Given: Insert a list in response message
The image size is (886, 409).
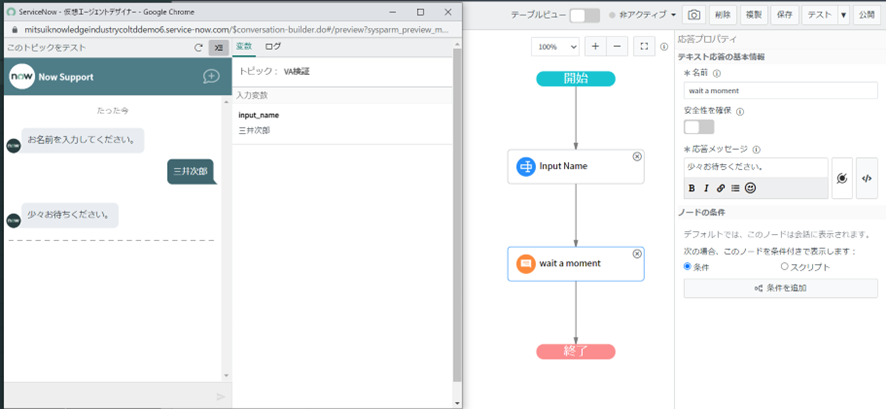Looking at the screenshot, I should coord(735,188).
